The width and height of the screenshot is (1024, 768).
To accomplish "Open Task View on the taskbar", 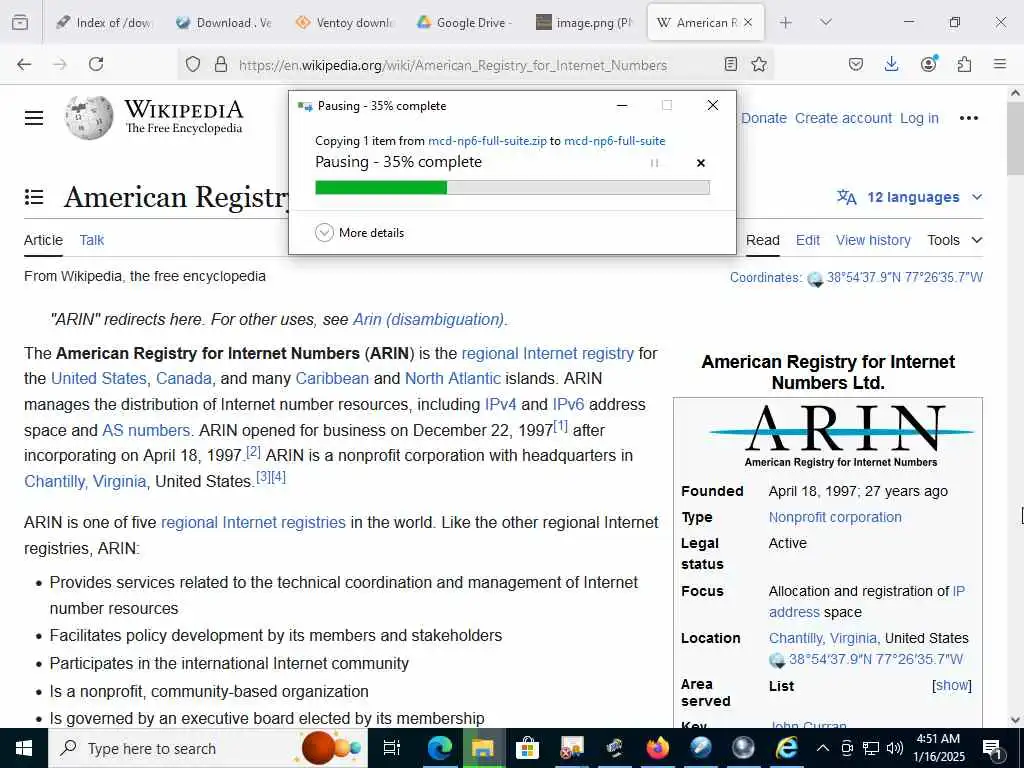I will click(392, 748).
